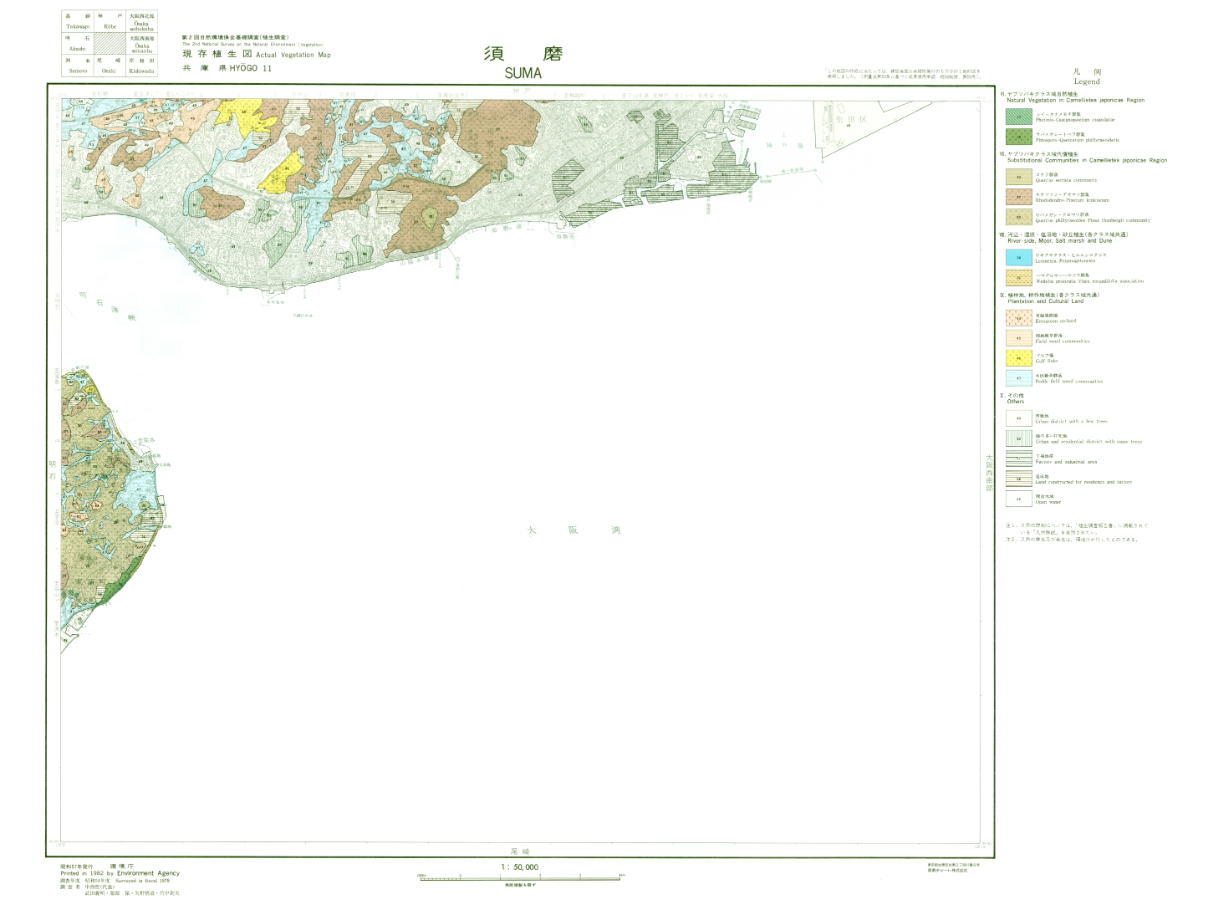The height and width of the screenshot is (898, 1219).
Task: Click the scale bar below the map
Action: 519,878
